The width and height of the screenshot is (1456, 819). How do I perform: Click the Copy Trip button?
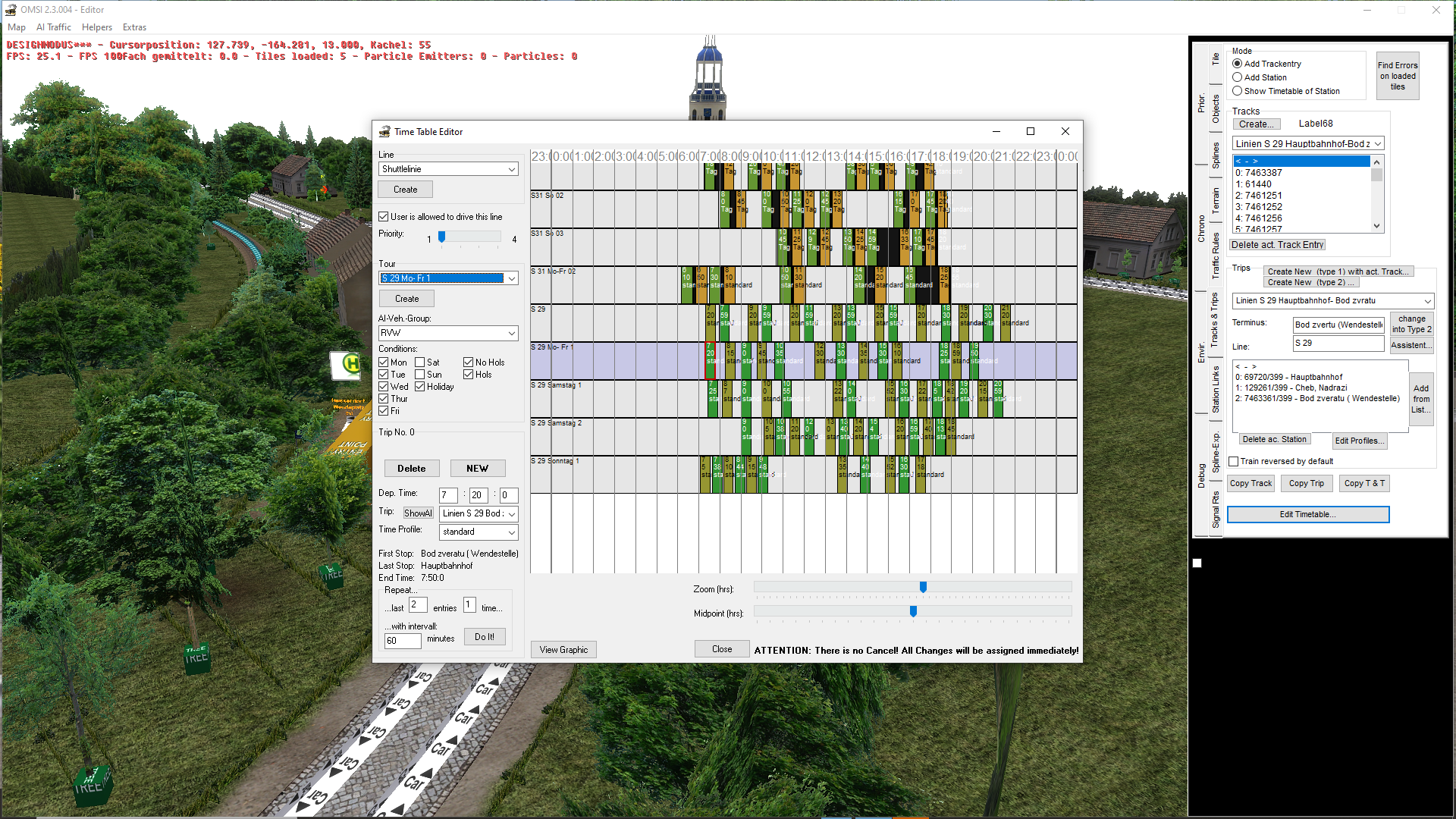(x=1306, y=483)
